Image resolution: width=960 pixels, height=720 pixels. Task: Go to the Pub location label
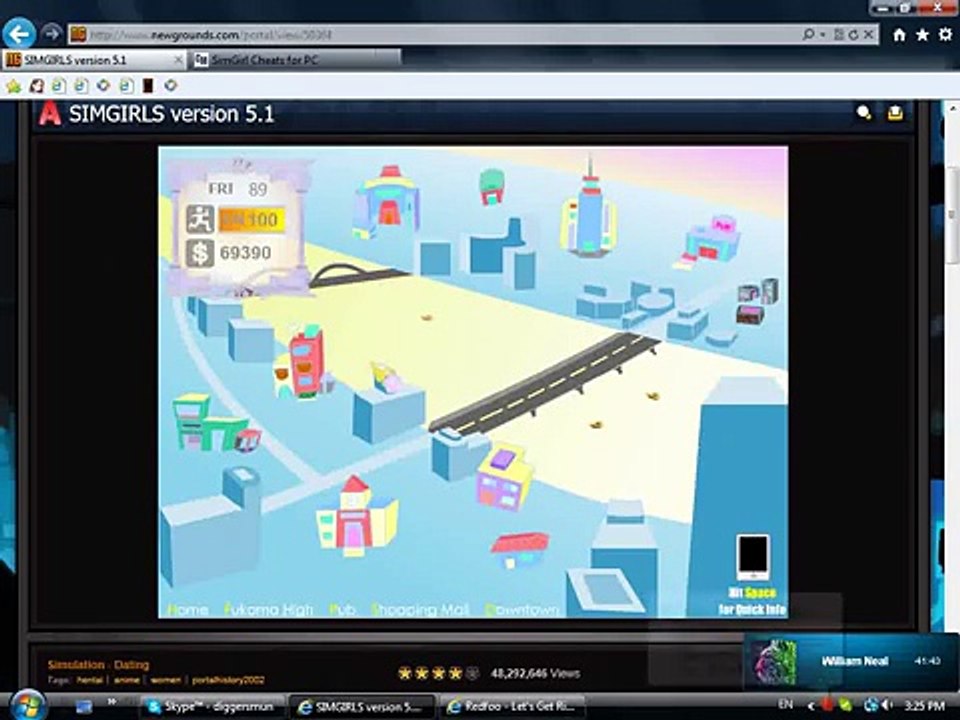(342, 610)
